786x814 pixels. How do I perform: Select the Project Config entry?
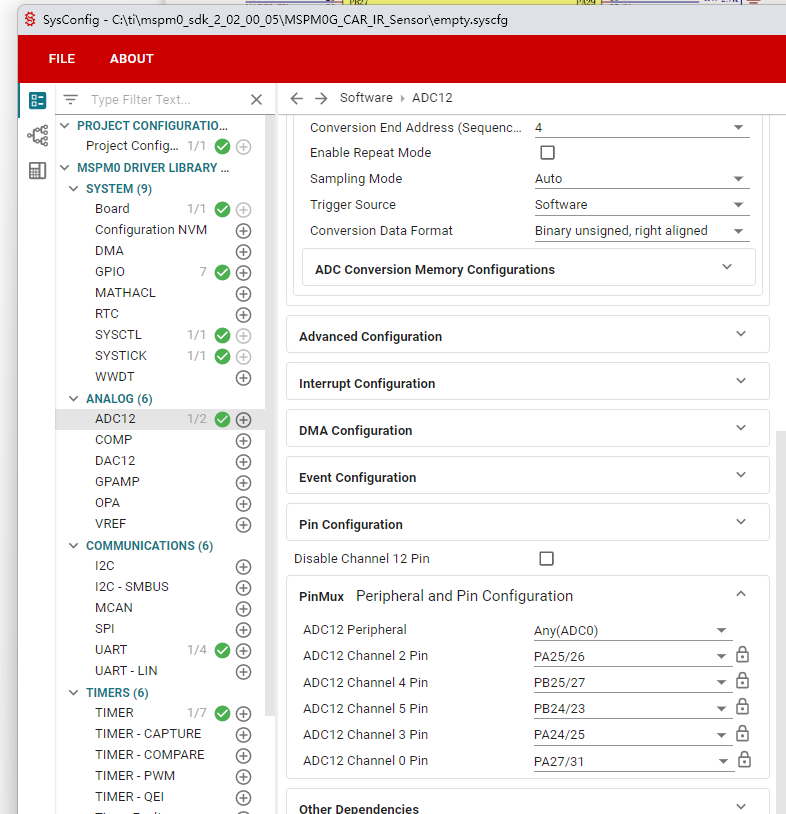[132, 146]
